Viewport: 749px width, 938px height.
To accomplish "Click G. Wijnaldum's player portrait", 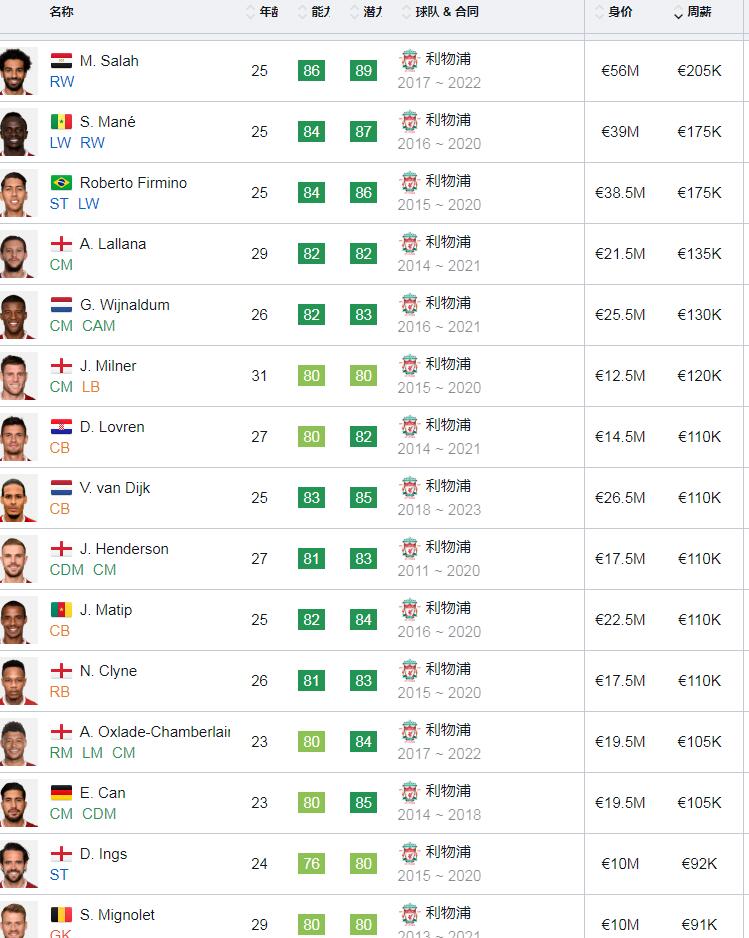I will pyautogui.click(x=18, y=315).
